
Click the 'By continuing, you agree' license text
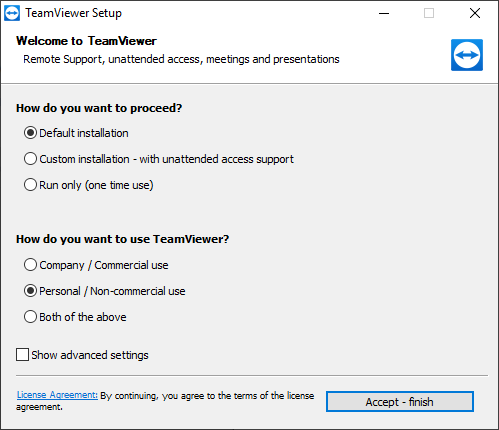[x=165, y=401]
